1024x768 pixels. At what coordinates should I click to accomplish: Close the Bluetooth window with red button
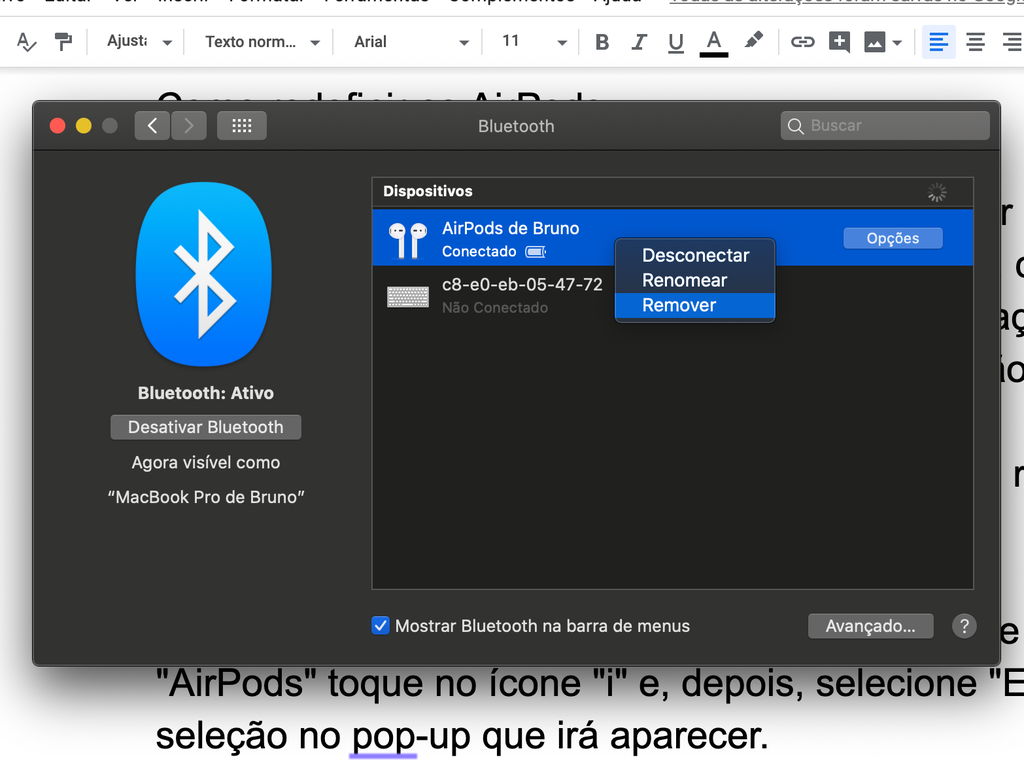pyautogui.click(x=57, y=125)
